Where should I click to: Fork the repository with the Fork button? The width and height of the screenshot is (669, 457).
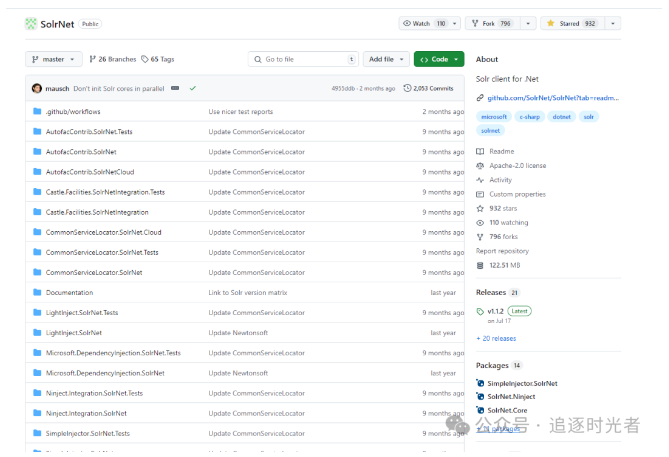[x=493, y=23]
